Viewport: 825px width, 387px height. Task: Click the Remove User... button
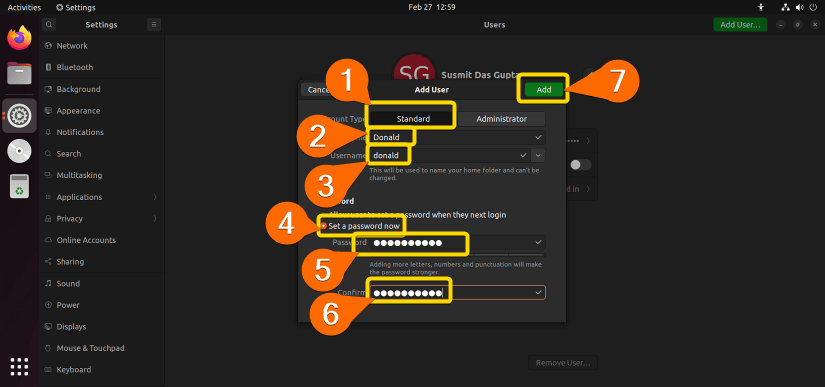coord(563,363)
